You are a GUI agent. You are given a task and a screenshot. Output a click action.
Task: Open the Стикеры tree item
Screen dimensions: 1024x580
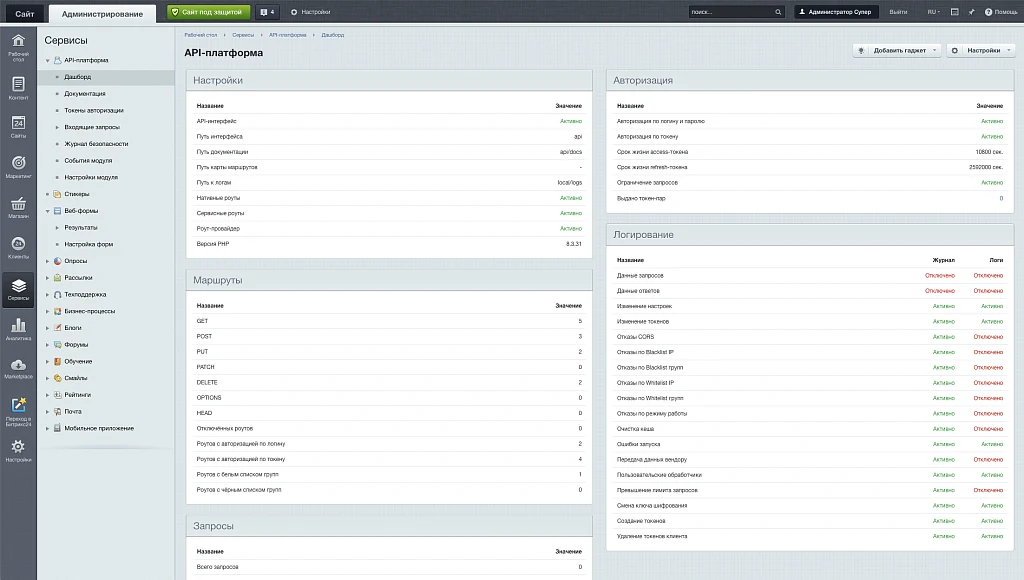pyautogui.click(x=76, y=194)
